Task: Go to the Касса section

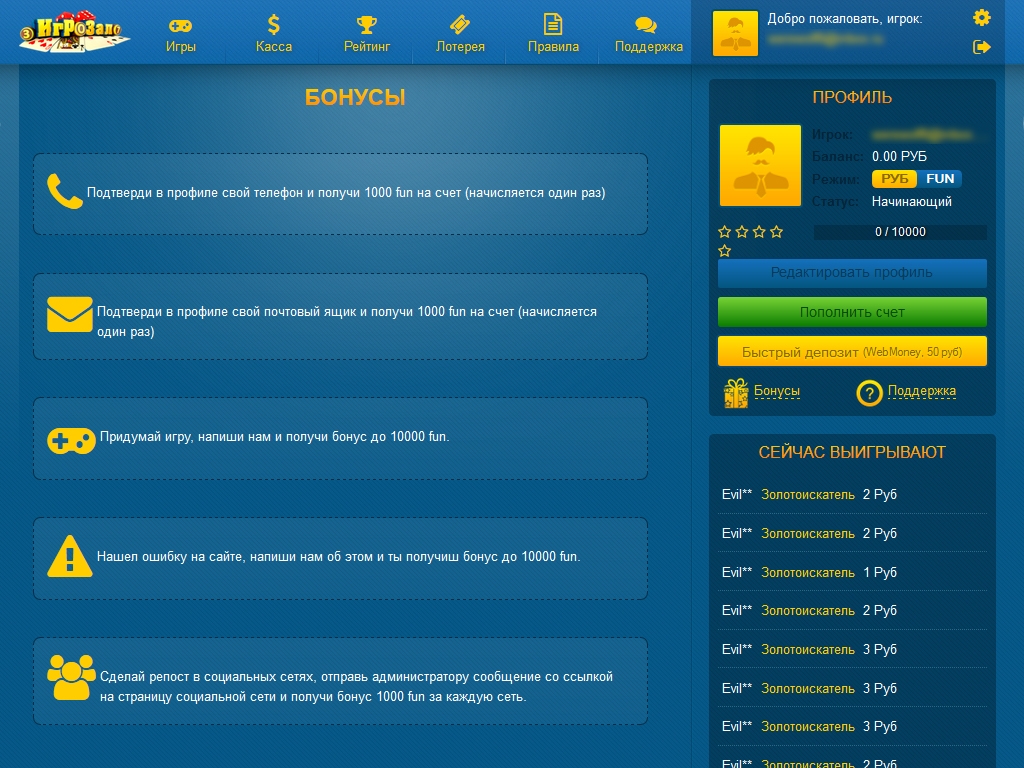Action: tap(274, 34)
